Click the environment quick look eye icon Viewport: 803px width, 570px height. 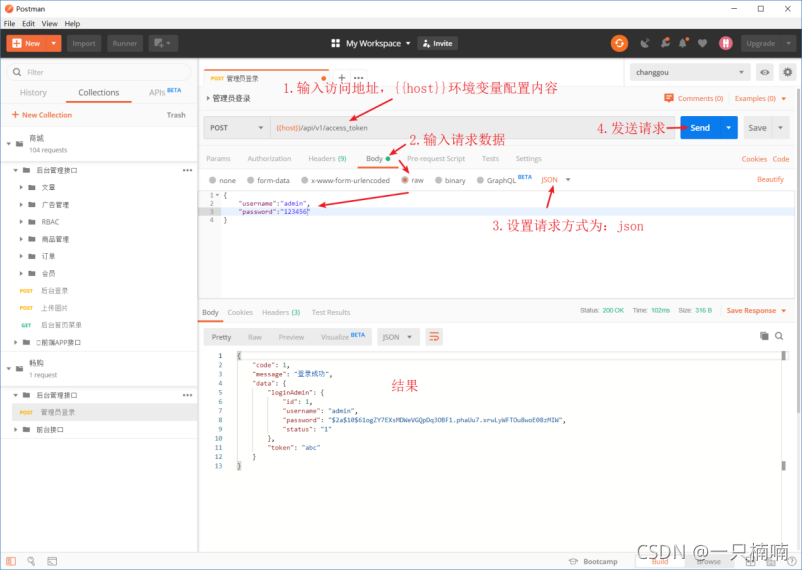coord(765,72)
